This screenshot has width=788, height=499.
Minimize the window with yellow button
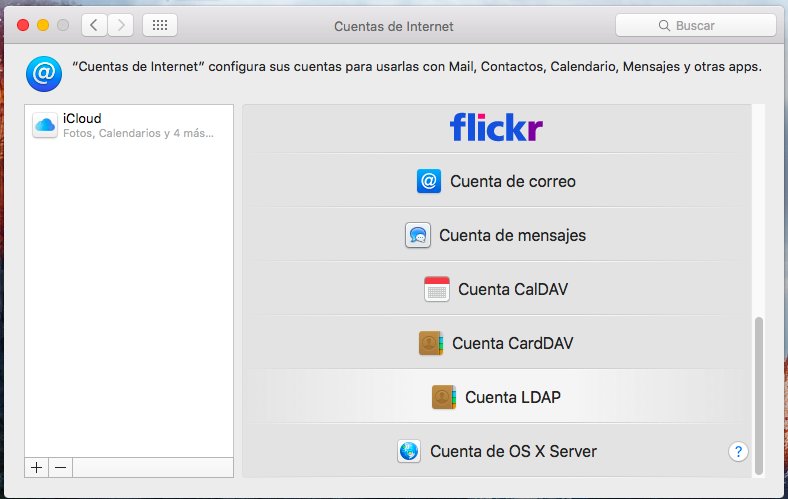point(43,25)
